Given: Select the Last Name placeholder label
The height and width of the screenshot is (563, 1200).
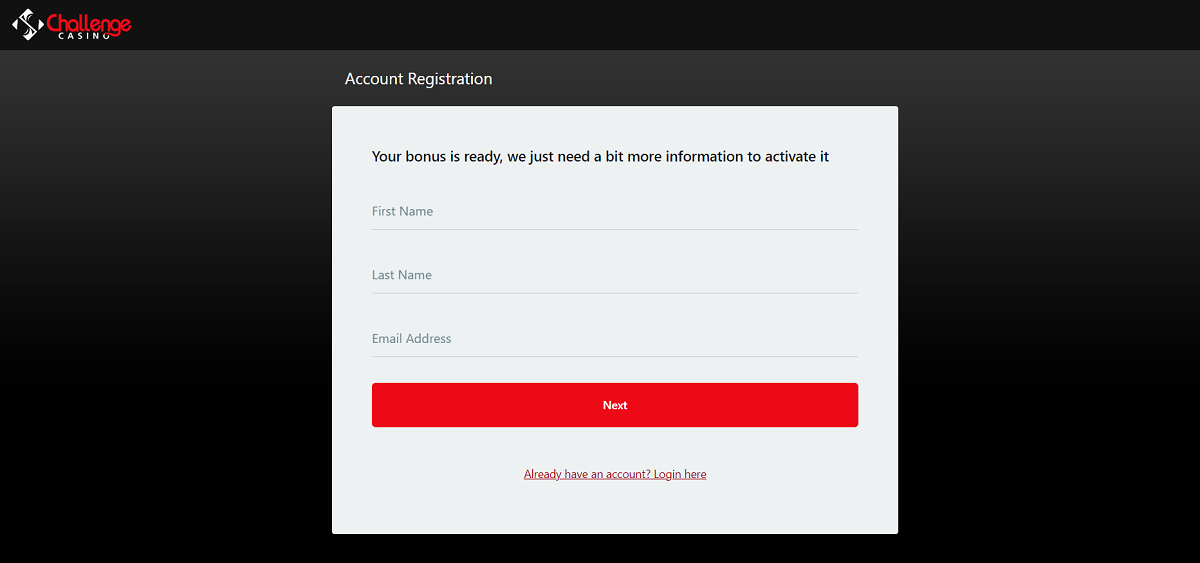Looking at the screenshot, I should point(402,275).
